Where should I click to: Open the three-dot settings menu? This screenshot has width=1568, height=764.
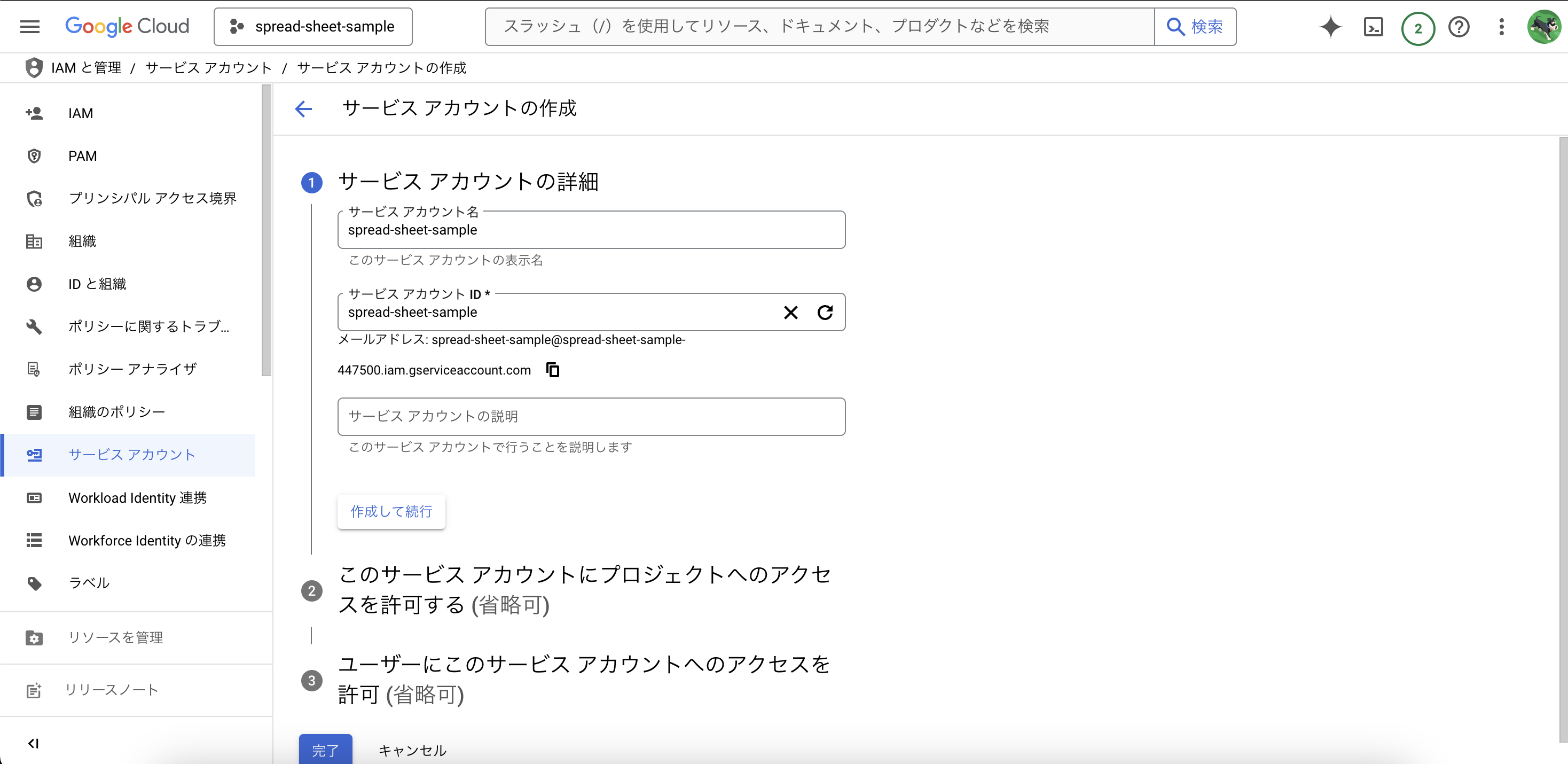(1501, 27)
